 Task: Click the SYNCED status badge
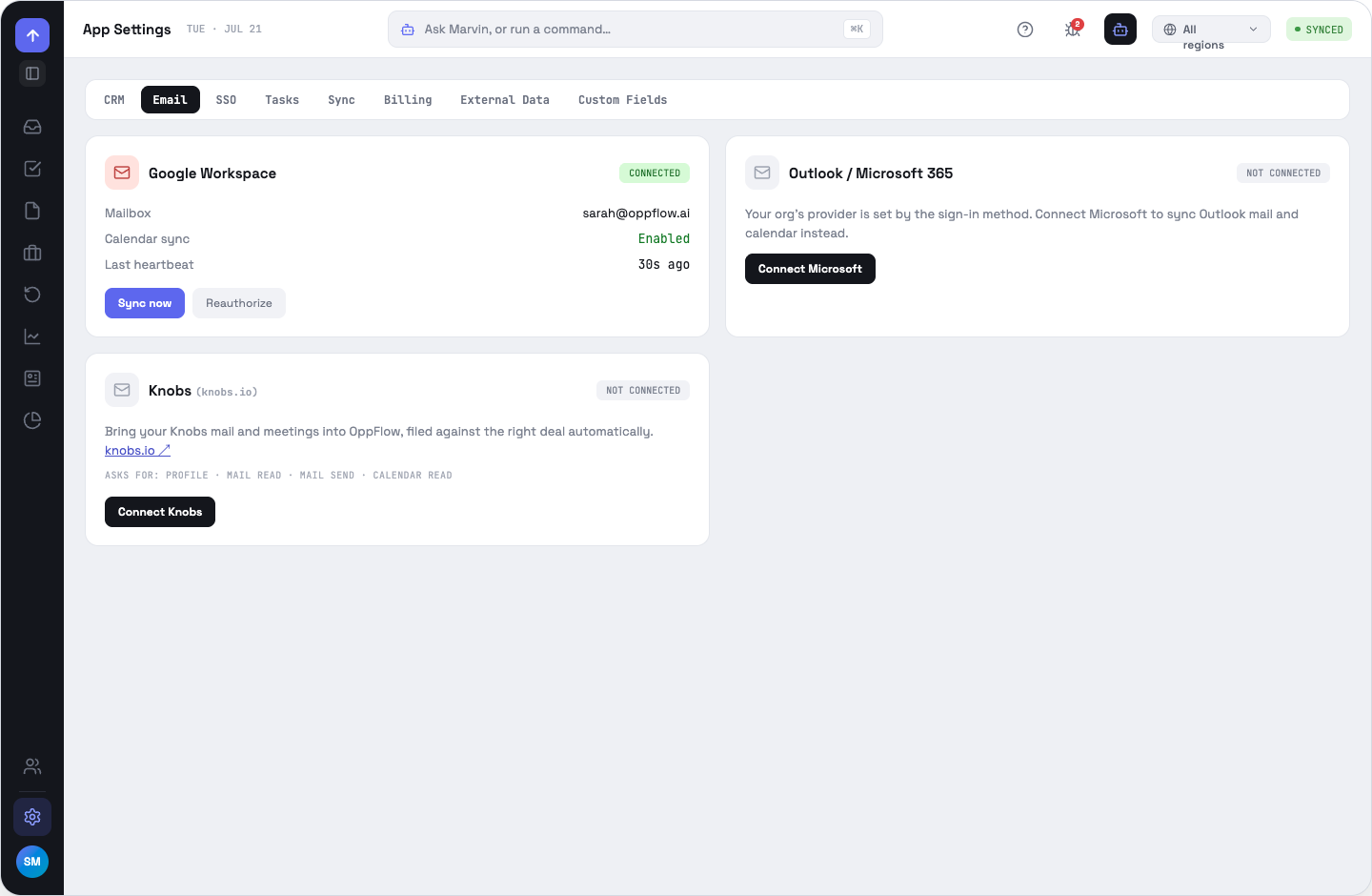pyautogui.click(x=1320, y=30)
